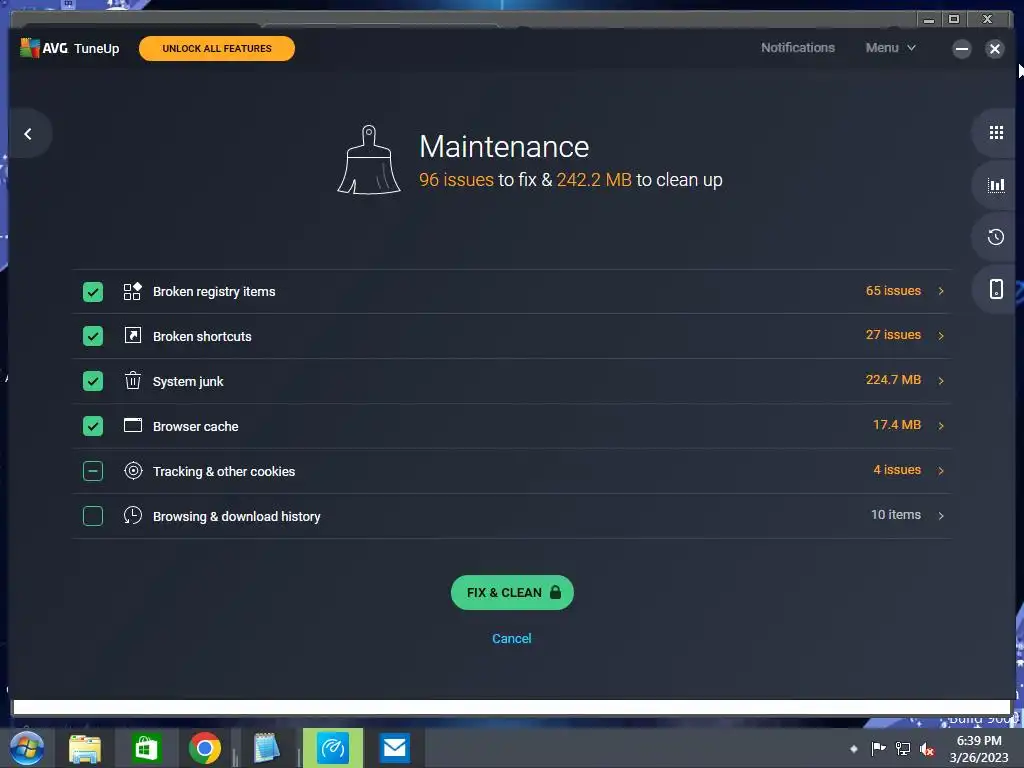Open the Menu dropdown

(891, 48)
